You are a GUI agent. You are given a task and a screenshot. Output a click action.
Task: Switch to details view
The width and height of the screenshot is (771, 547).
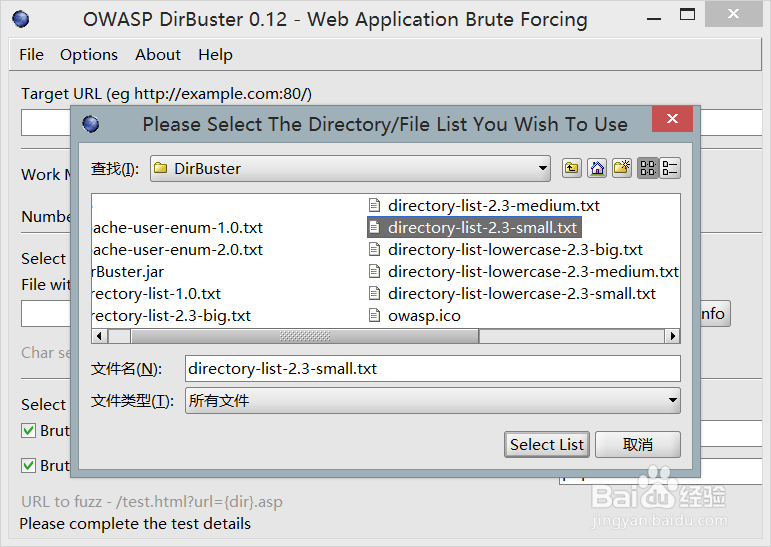tap(670, 168)
